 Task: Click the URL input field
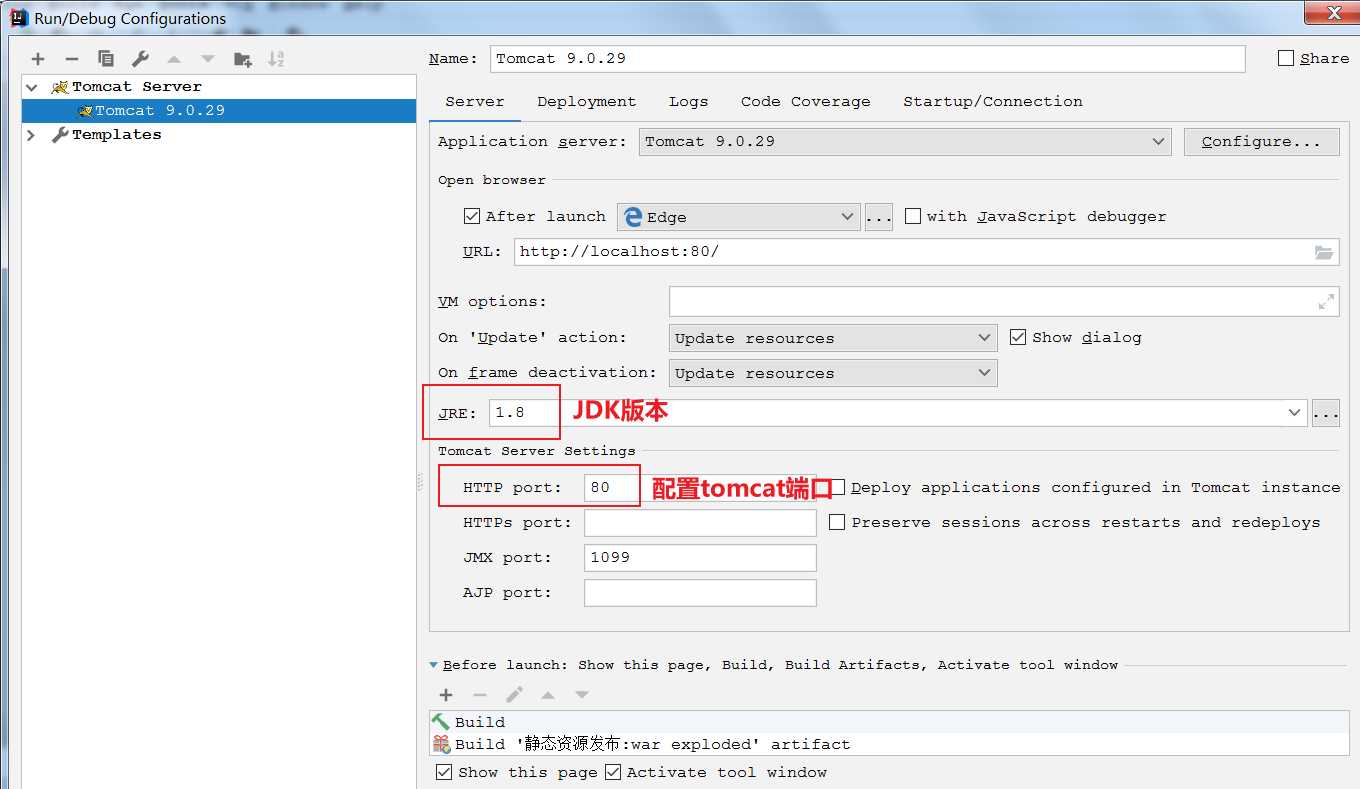click(926, 252)
